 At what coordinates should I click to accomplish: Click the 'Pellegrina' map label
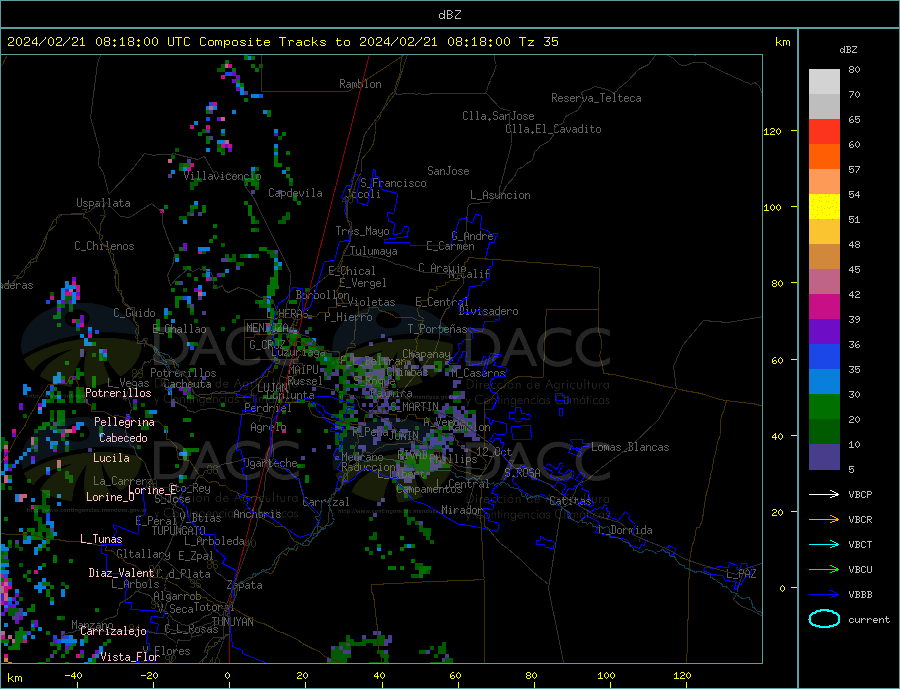coord(125,422)
